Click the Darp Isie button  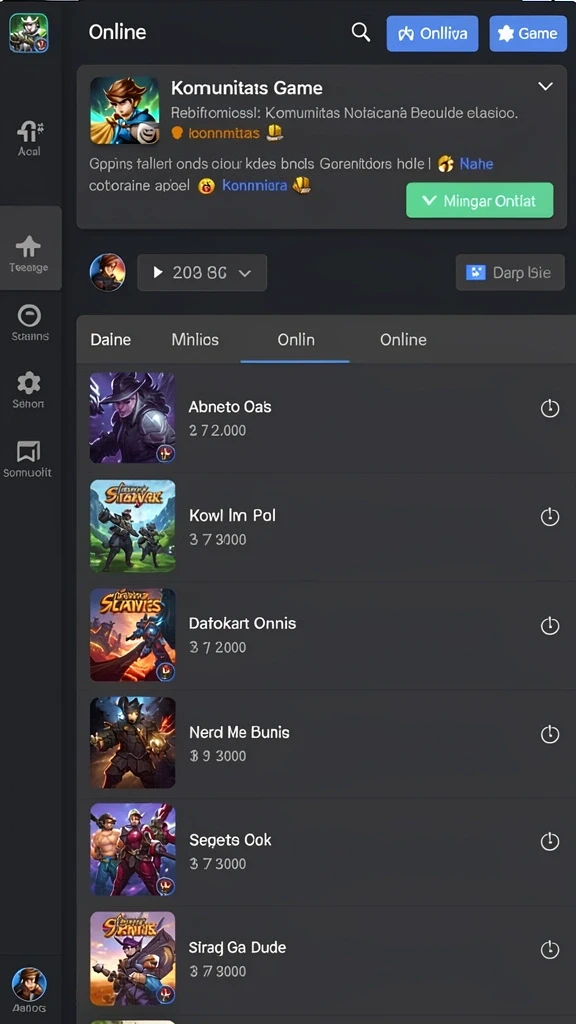(x=510, y=272)
